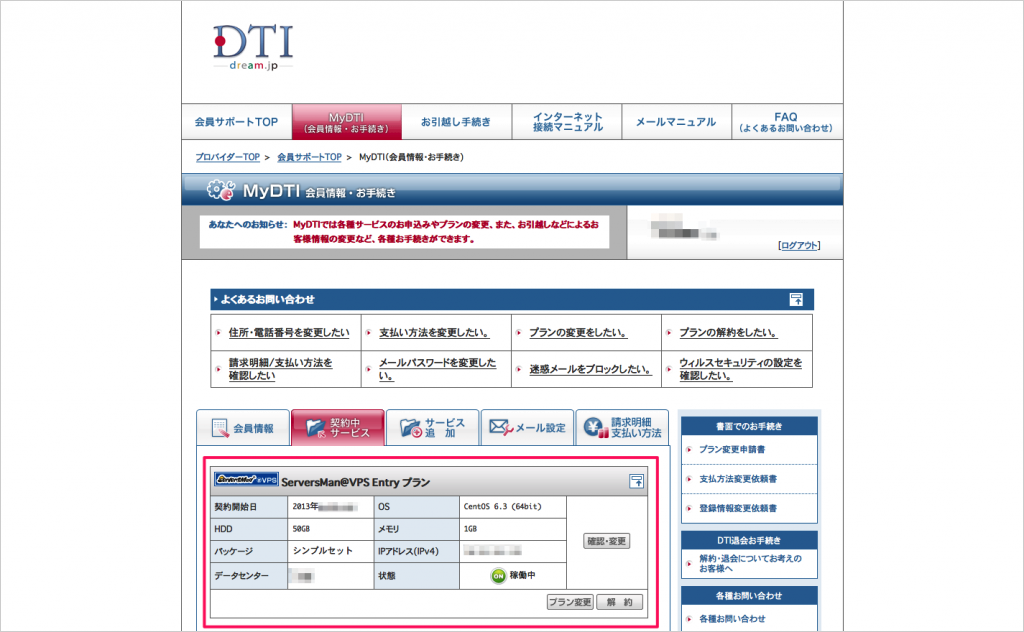Open プラン変更申請書 sidebar link
Viewport: 1024px width, 632px height.
point(732,450)
